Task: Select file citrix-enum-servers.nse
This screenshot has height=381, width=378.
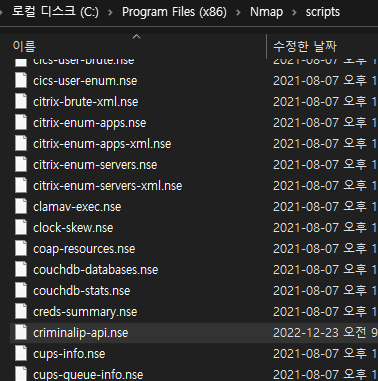Action: coord(95,165)
